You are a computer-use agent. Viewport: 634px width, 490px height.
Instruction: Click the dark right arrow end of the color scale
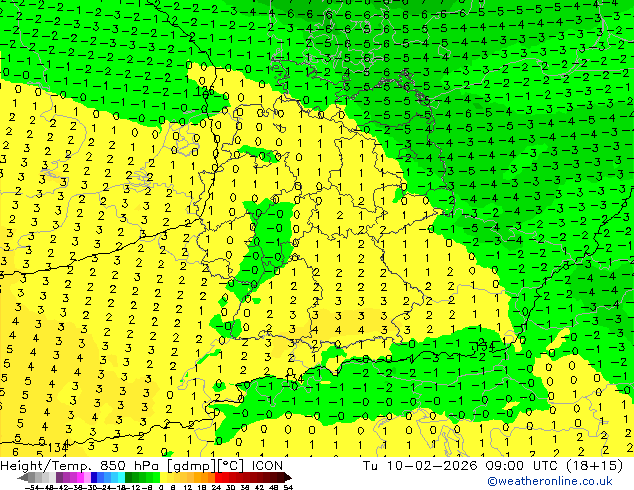pos(288,478)
